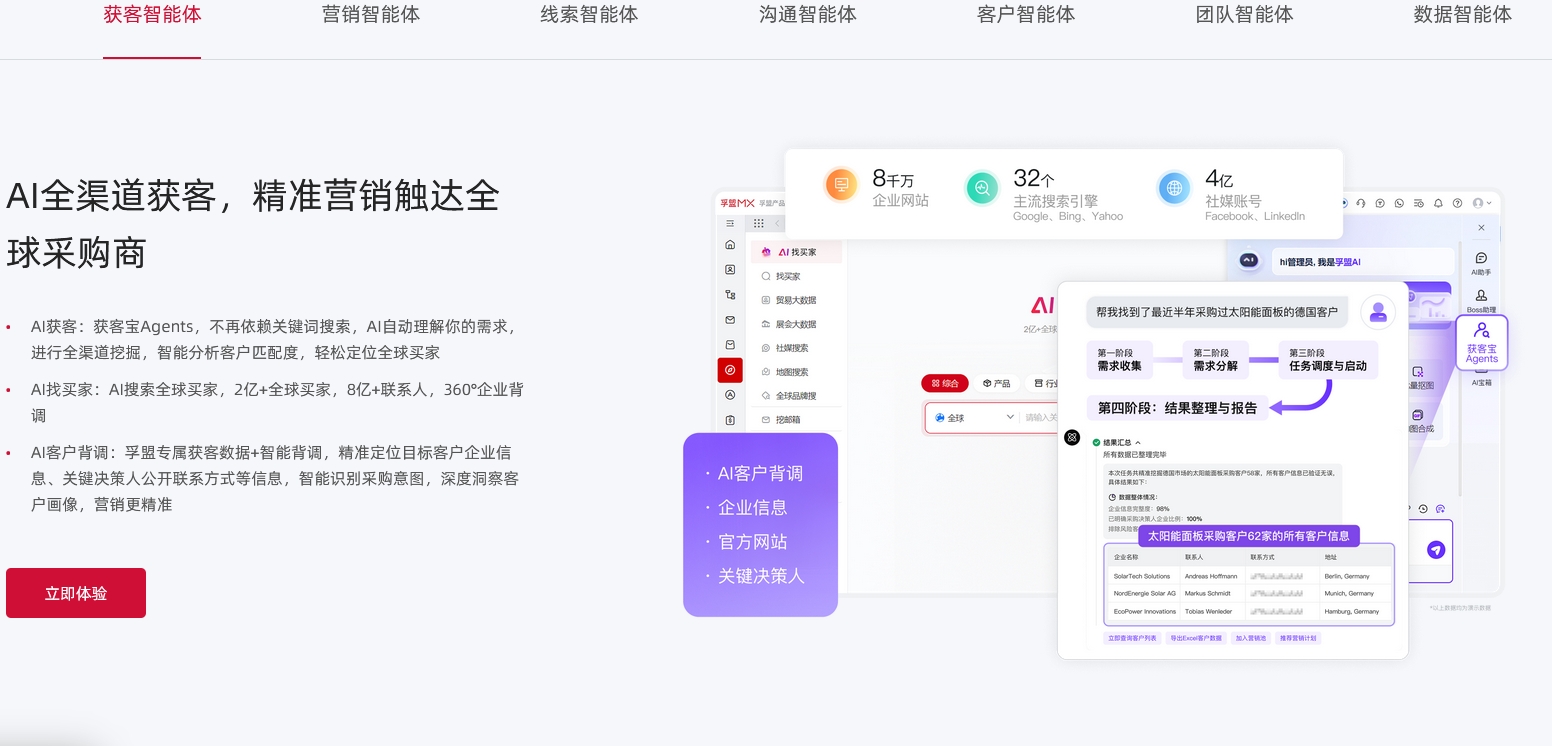Viewport: 1552px width, 746px height.
Task: Open the notification bell icon
Action: [x=1438, y=203]
